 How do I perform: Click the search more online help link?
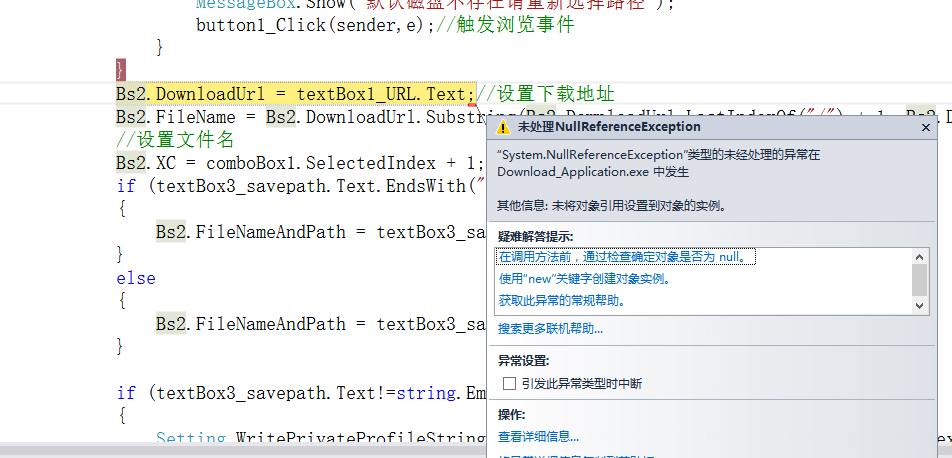pyautogui.click(x=551, y=329)
